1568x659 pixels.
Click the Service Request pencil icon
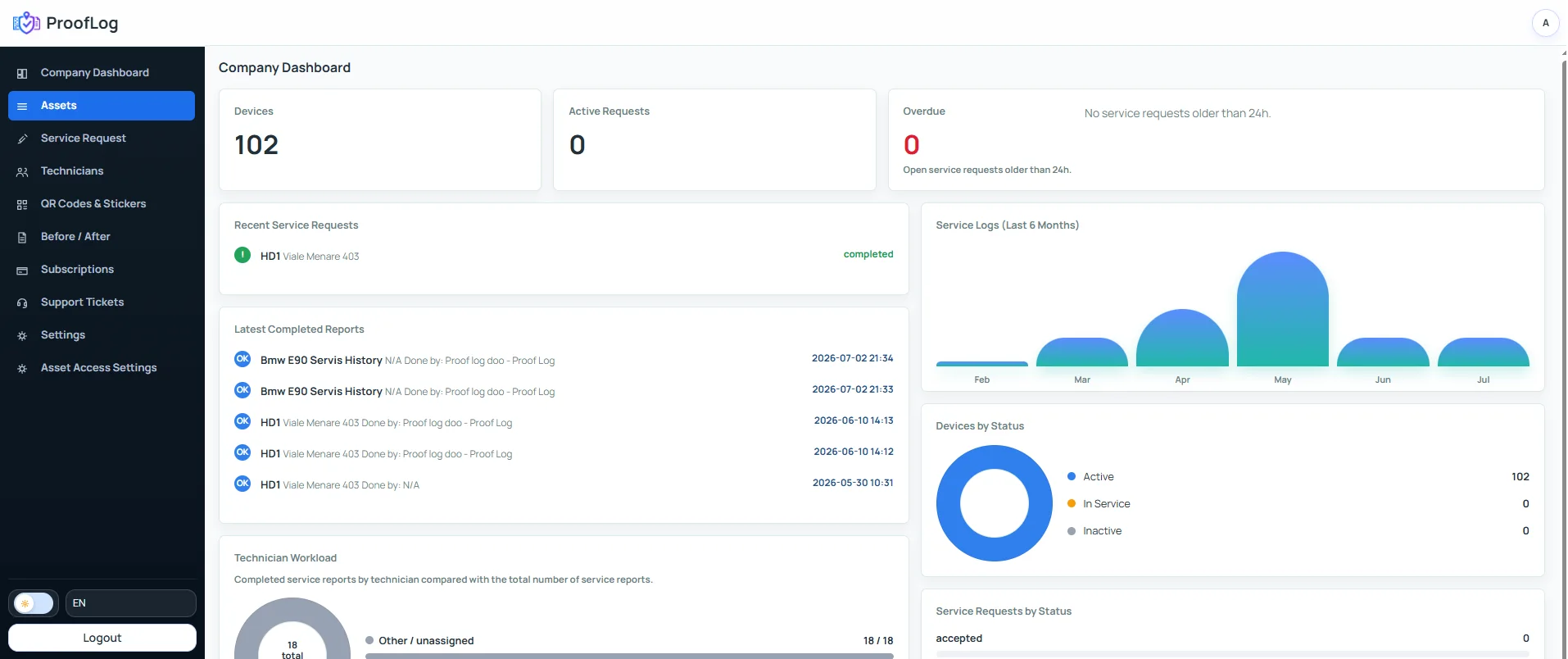22,139
